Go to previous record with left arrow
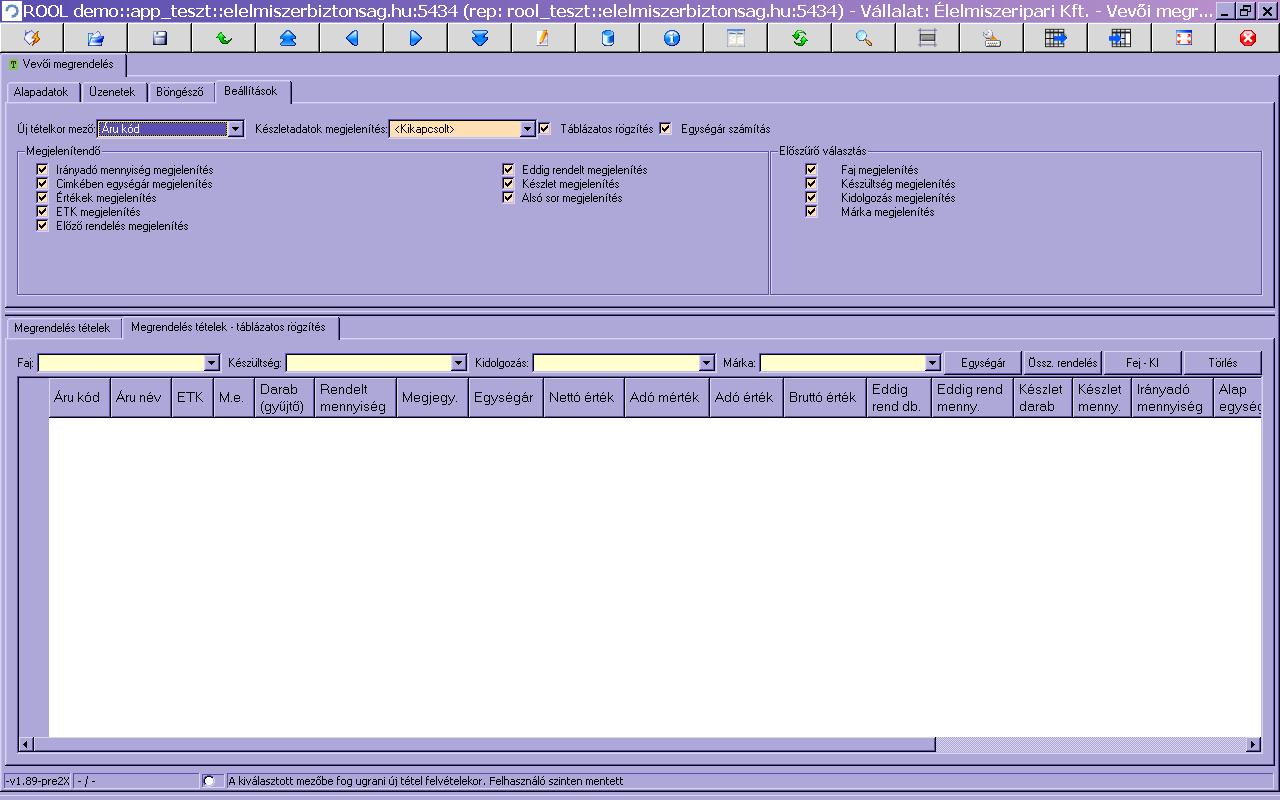The image size is (1280, 800). 351,38
